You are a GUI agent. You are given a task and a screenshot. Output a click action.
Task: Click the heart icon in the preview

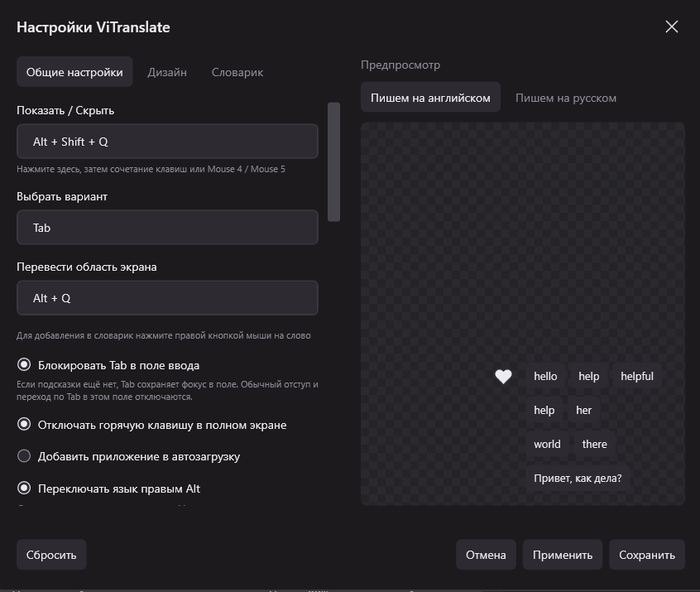click(x=503, y=377)
